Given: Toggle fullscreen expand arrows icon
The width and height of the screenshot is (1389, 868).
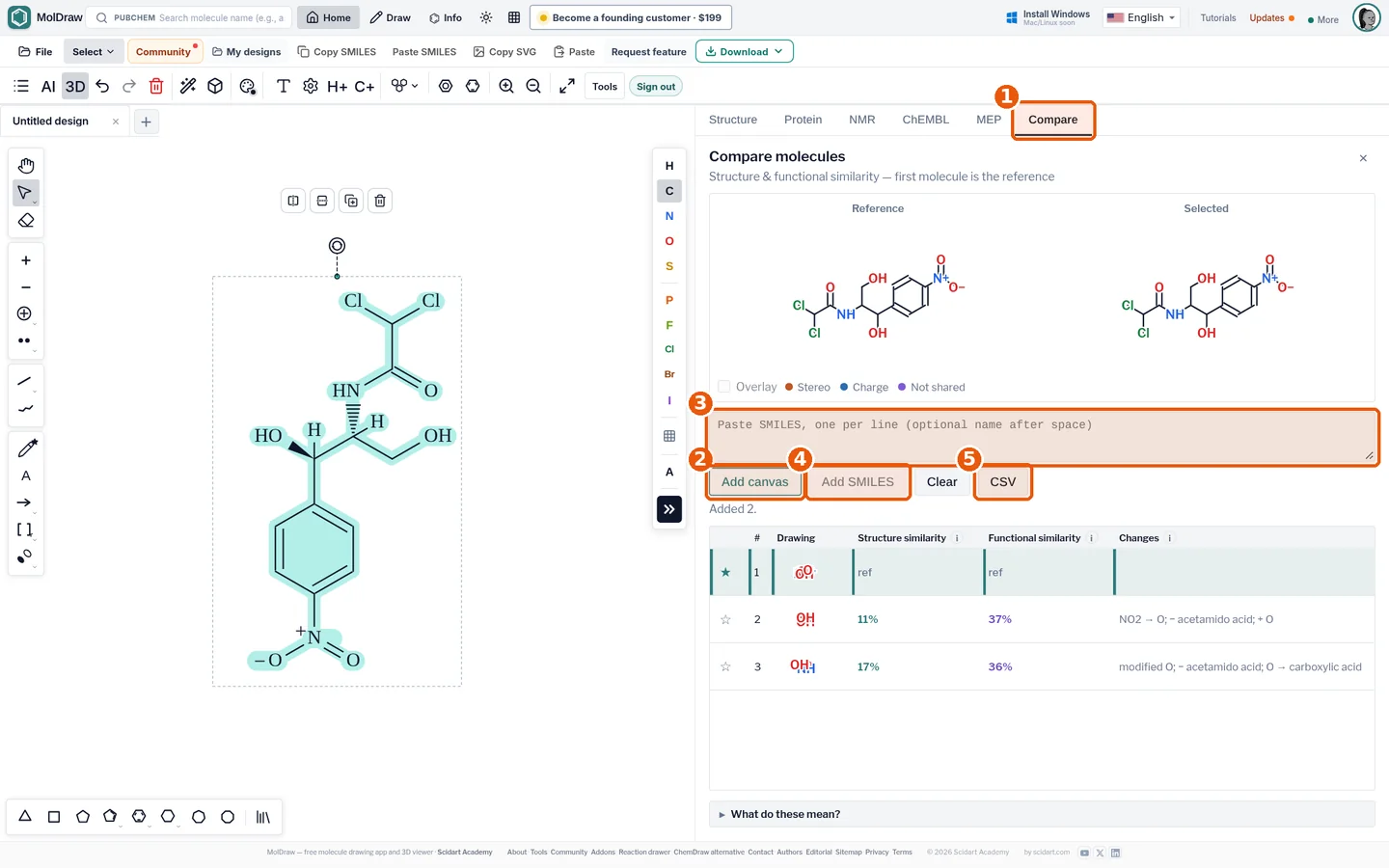Looking at the screenshot, I should pos(567,86).
